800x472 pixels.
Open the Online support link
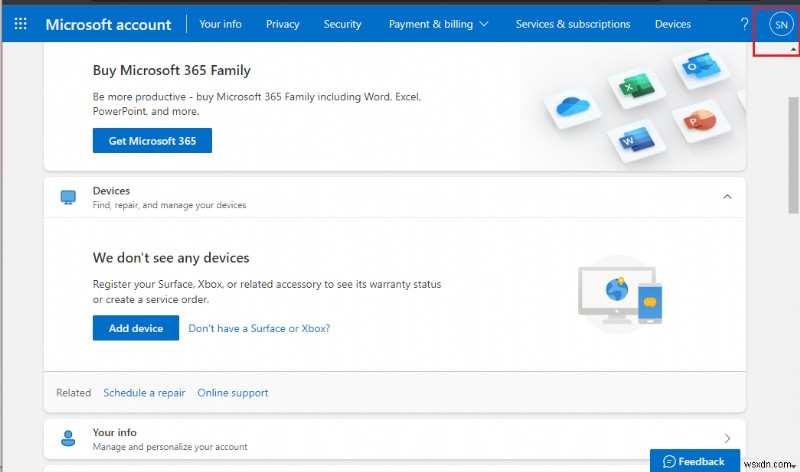point(232,393)
